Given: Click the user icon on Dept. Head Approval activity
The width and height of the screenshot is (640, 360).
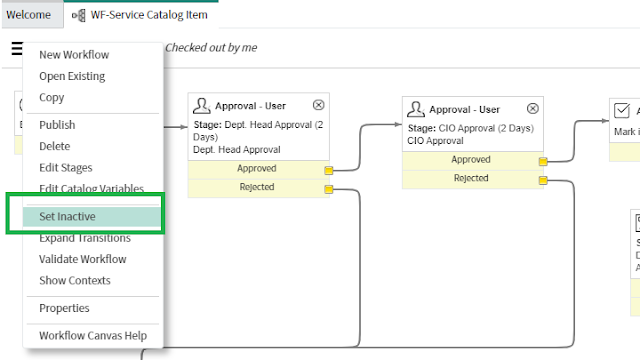Looking at the screenshot, I should click(x=202, y=105).
